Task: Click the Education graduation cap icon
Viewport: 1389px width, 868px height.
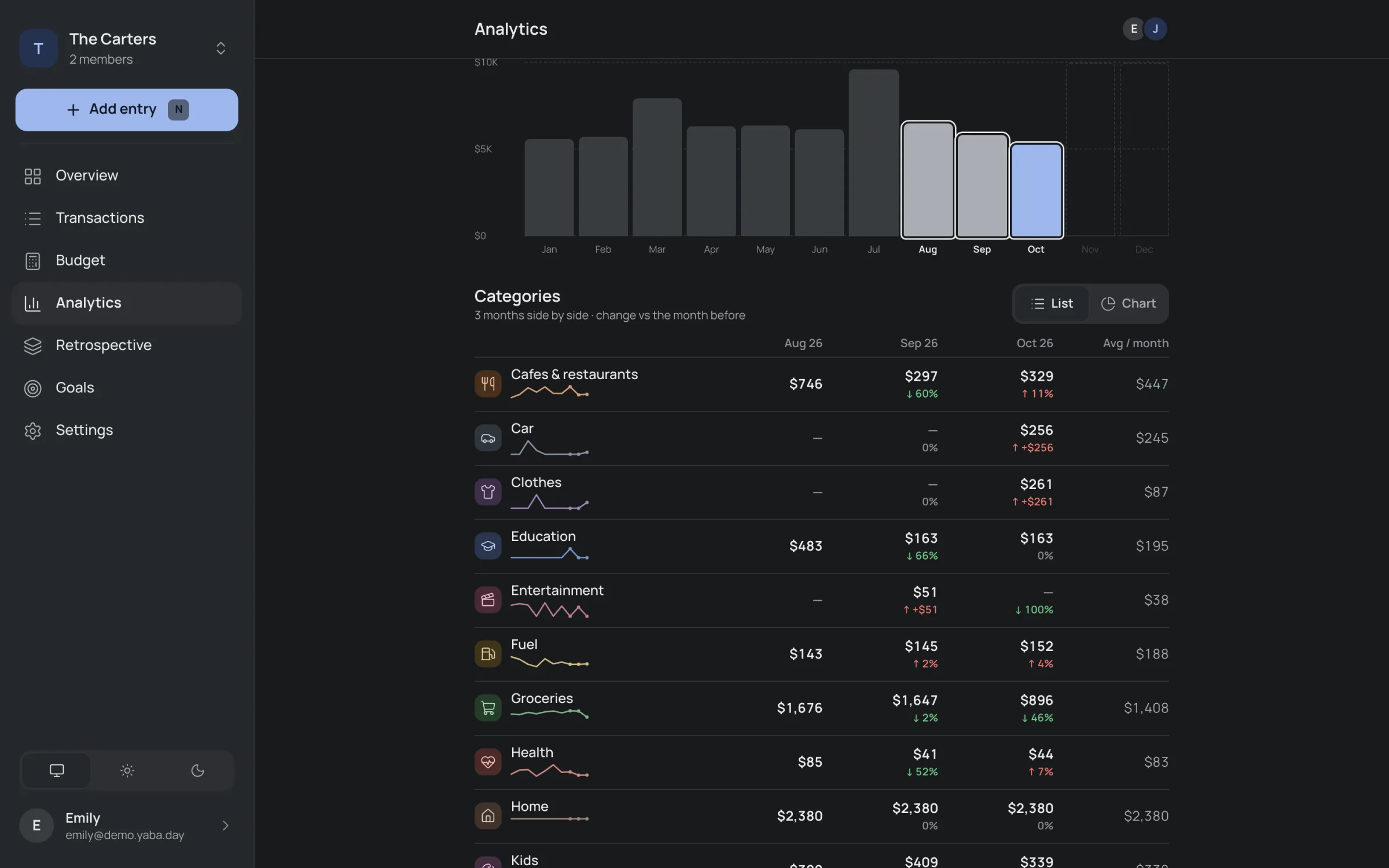Action: click(488, 546)
